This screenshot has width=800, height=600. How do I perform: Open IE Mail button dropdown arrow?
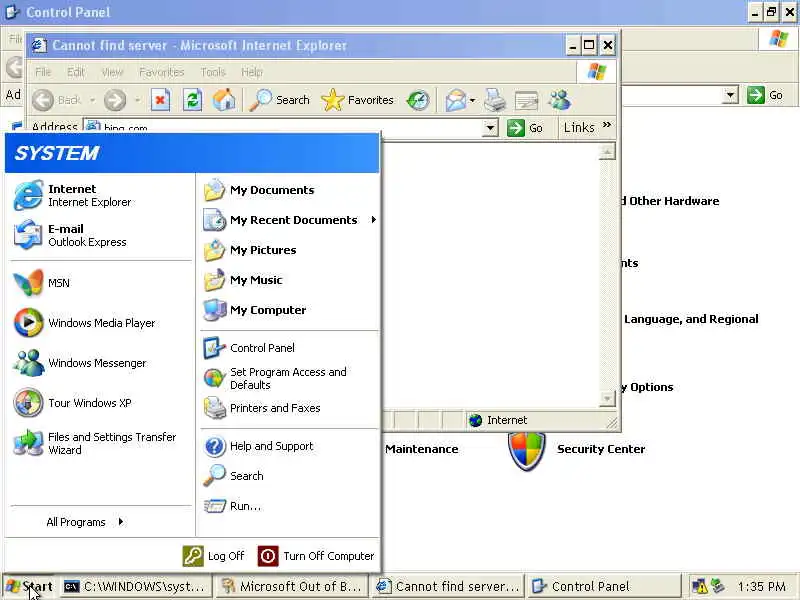472,100
